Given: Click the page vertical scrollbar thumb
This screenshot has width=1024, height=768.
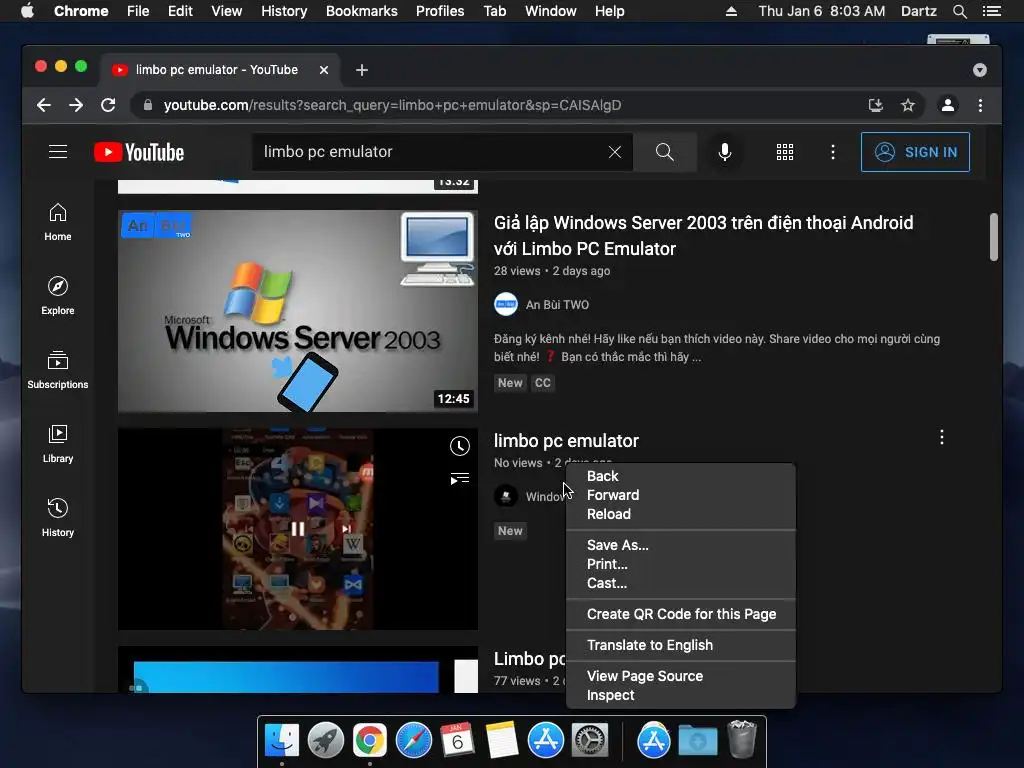Looking at the screenshot, I should pos(993,236).
